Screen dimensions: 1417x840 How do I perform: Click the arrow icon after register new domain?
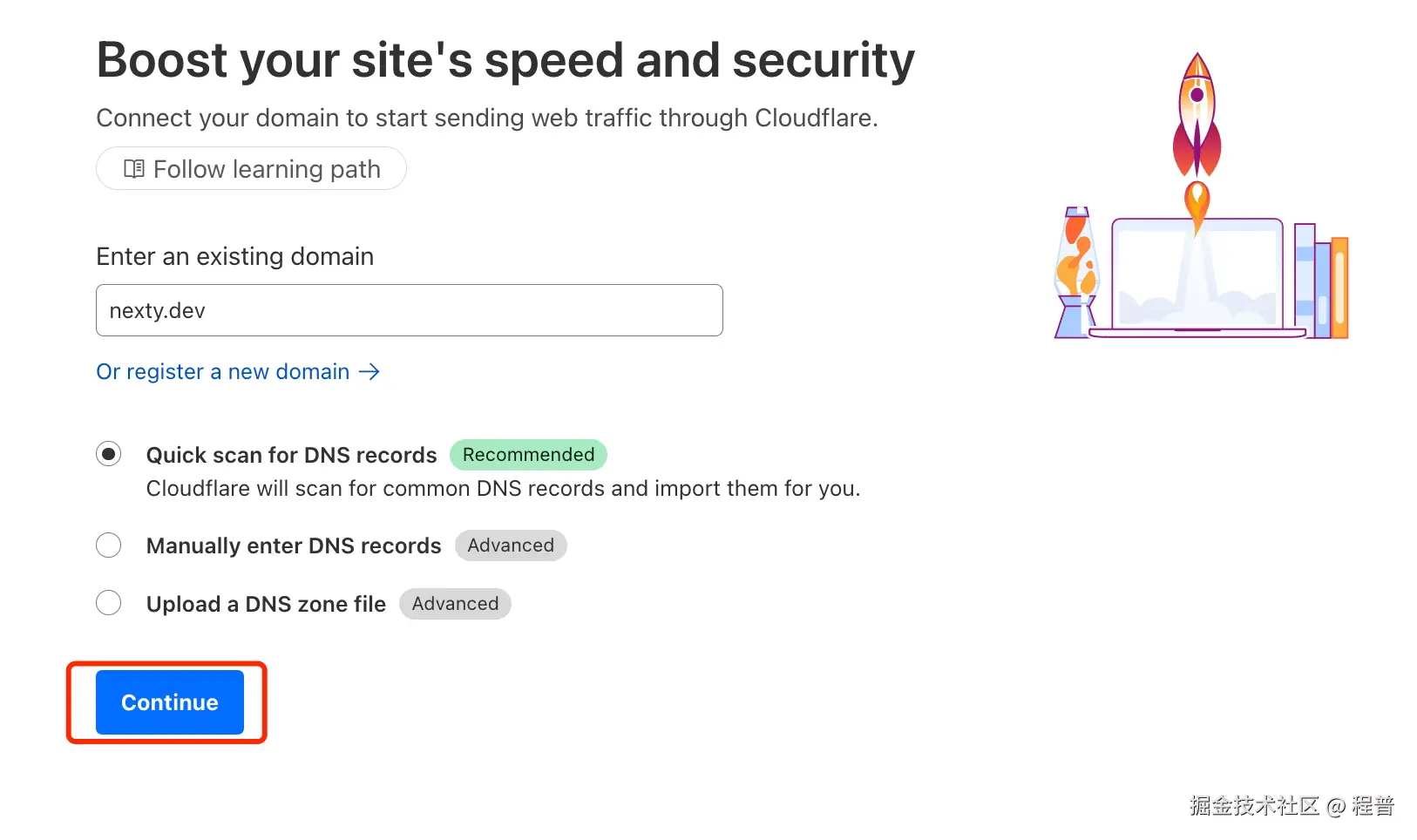coord(370,371)
